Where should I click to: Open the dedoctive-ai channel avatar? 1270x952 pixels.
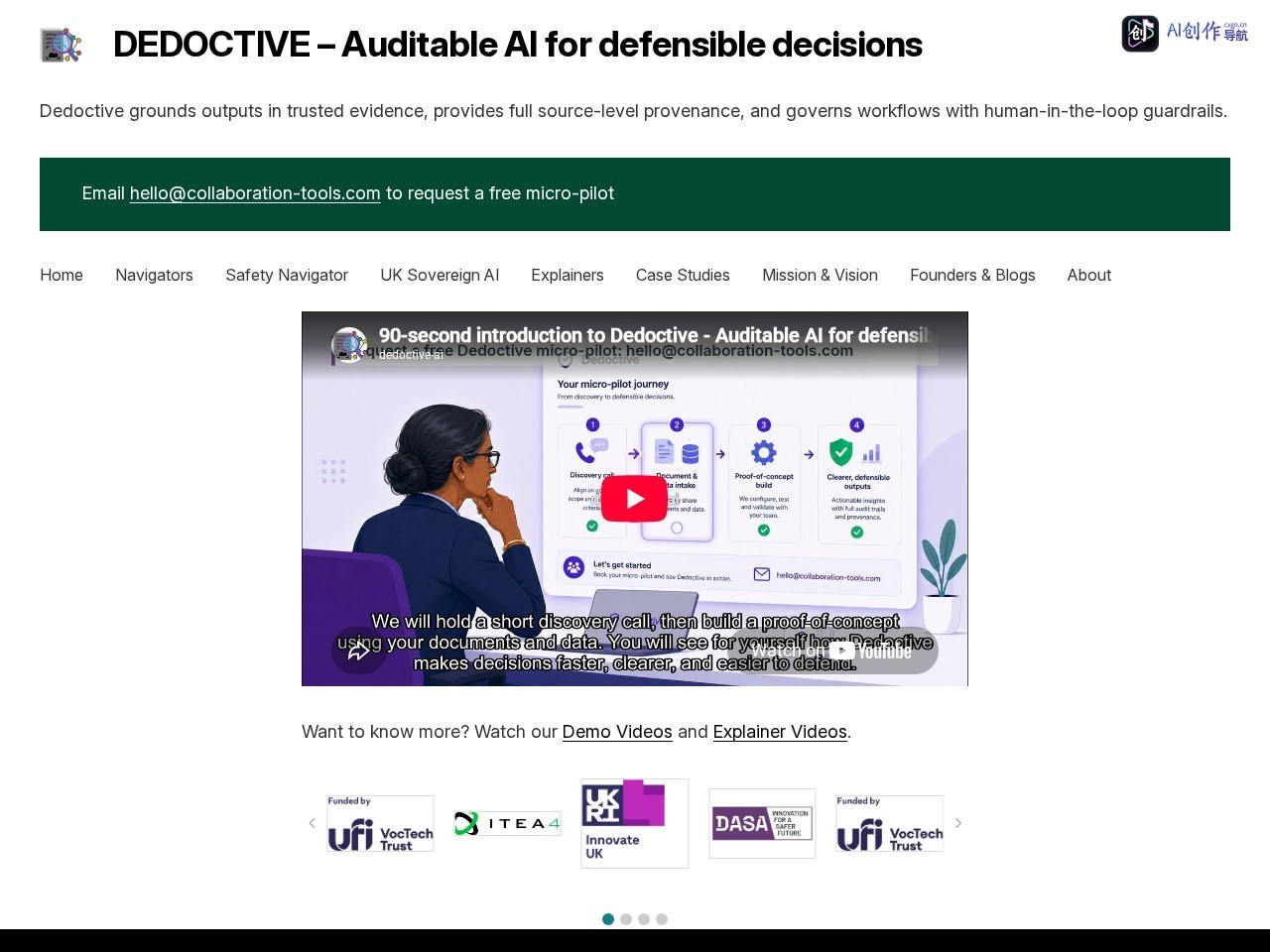coord(349,345)
